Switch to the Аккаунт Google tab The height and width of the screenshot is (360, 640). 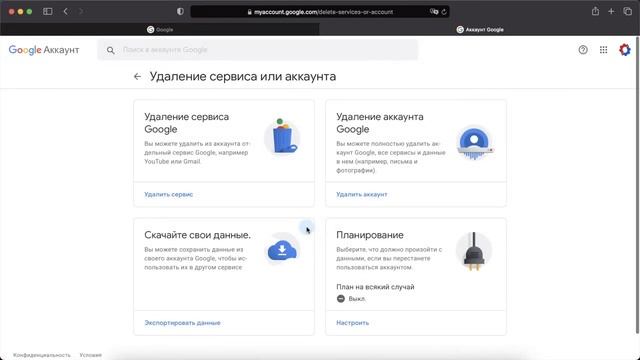click(x=479, y=29)
